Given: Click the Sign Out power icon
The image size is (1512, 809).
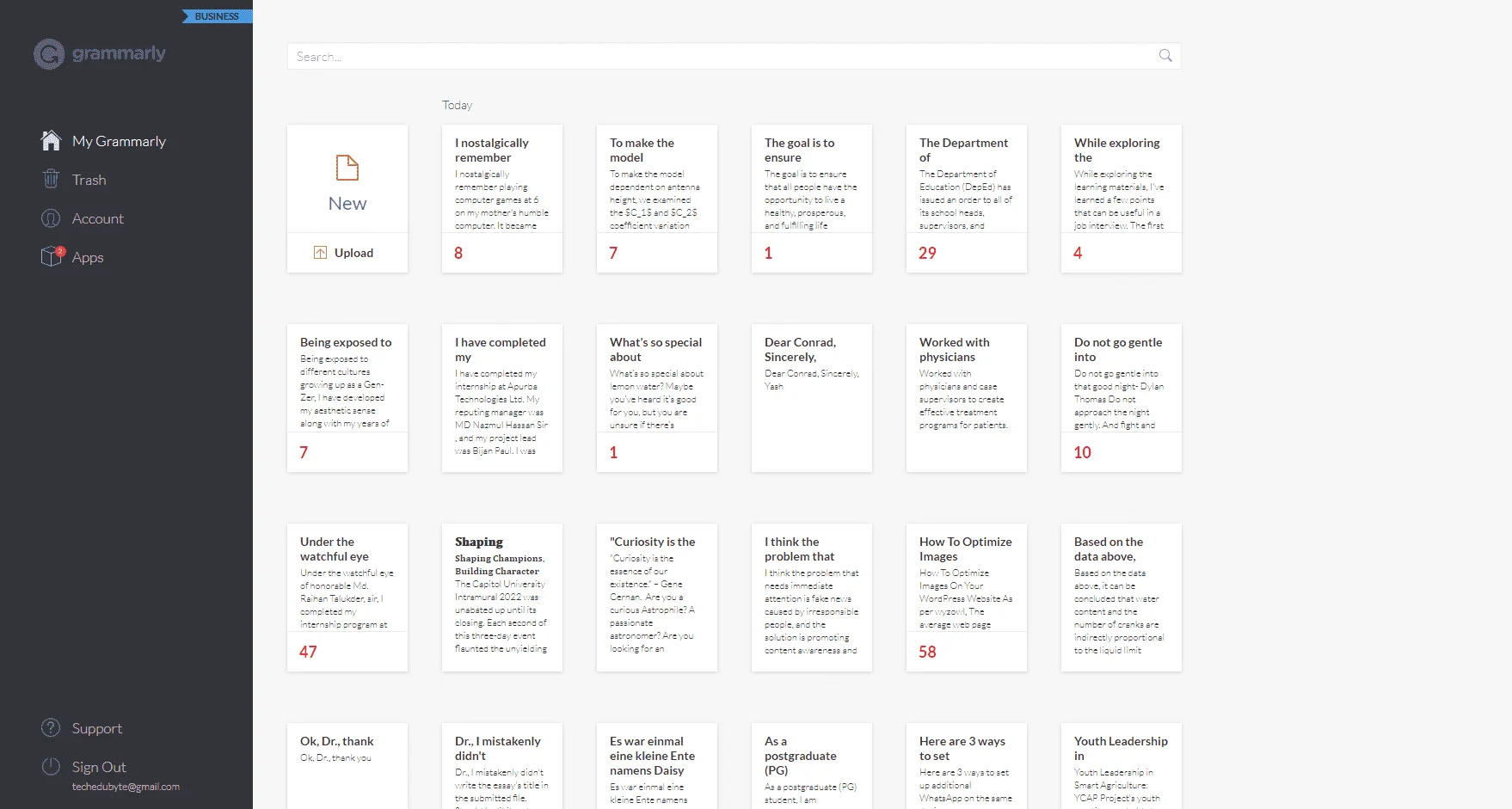Looking at the screenshot, I should click(51, 766).
